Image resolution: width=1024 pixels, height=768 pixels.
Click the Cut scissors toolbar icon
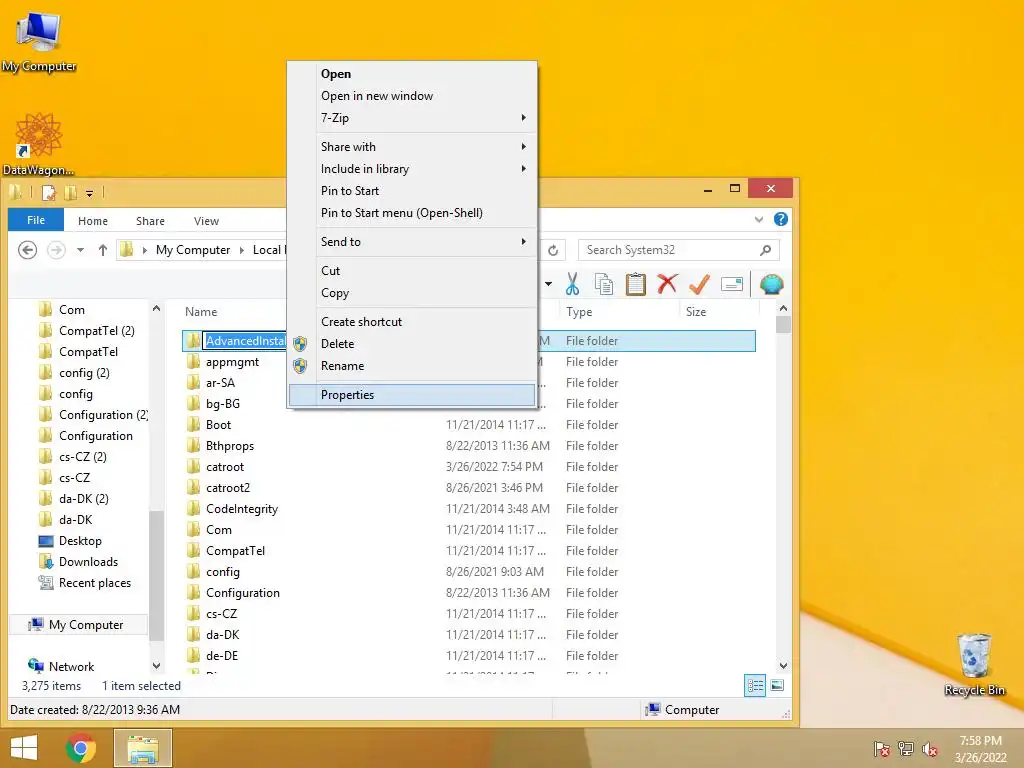coord(572,284)
